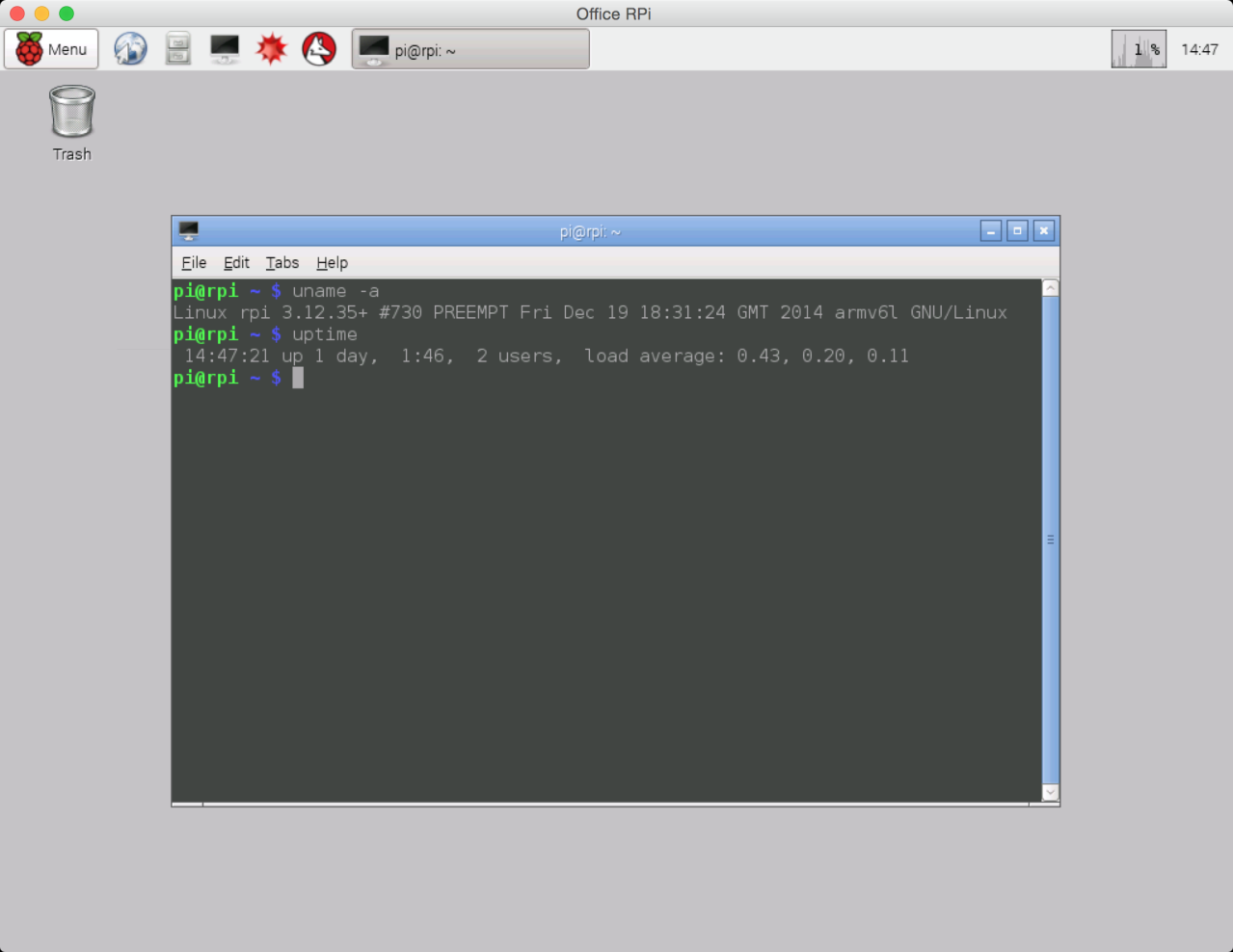Screen dimensions: 1233x952
Task: Launch the Epiphany web browser
Action: pyautogui.click(x=130, y=48)
